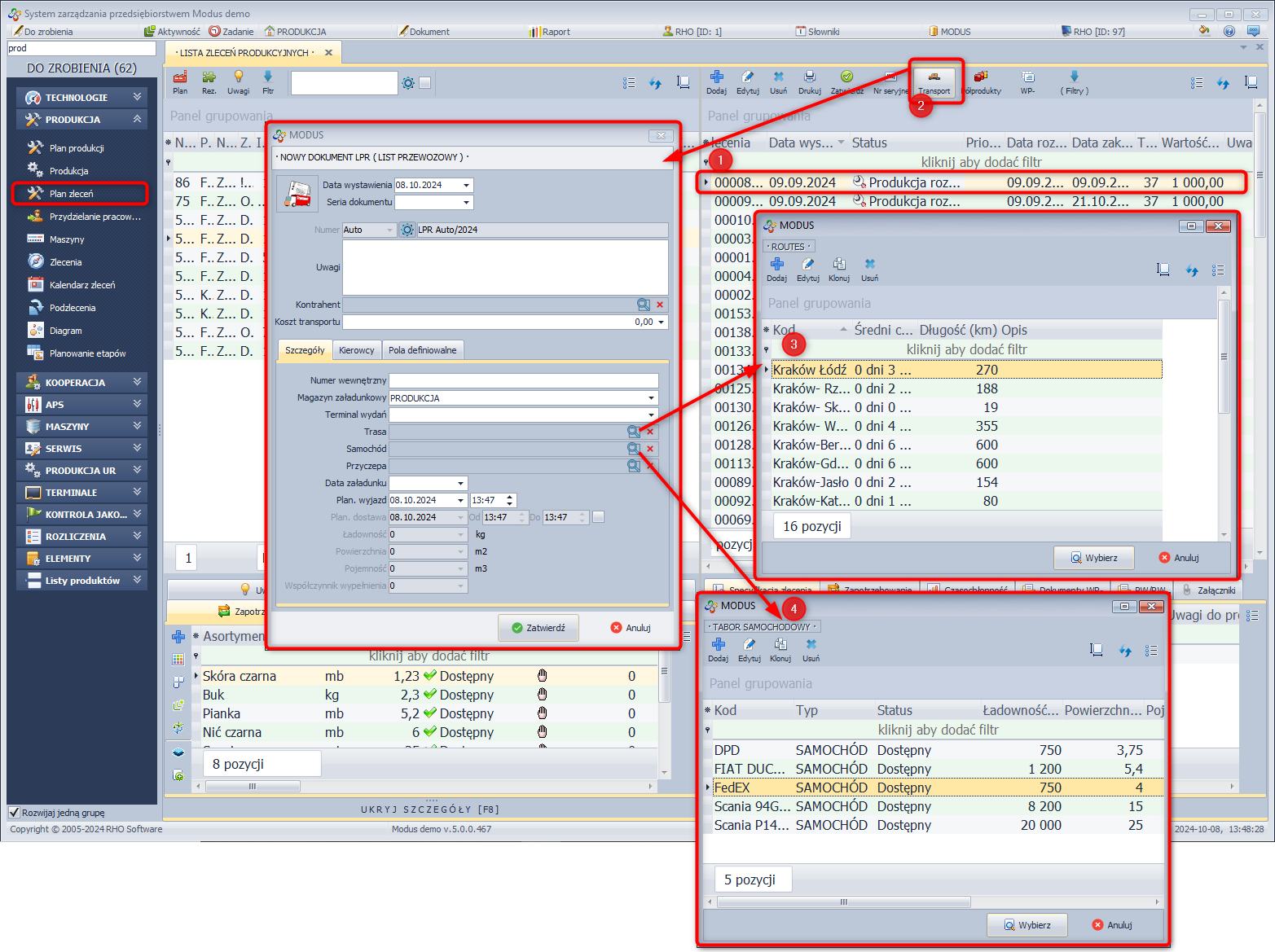Click the Drukuj printer icon

pyautogui.click(x=809, y=80)
